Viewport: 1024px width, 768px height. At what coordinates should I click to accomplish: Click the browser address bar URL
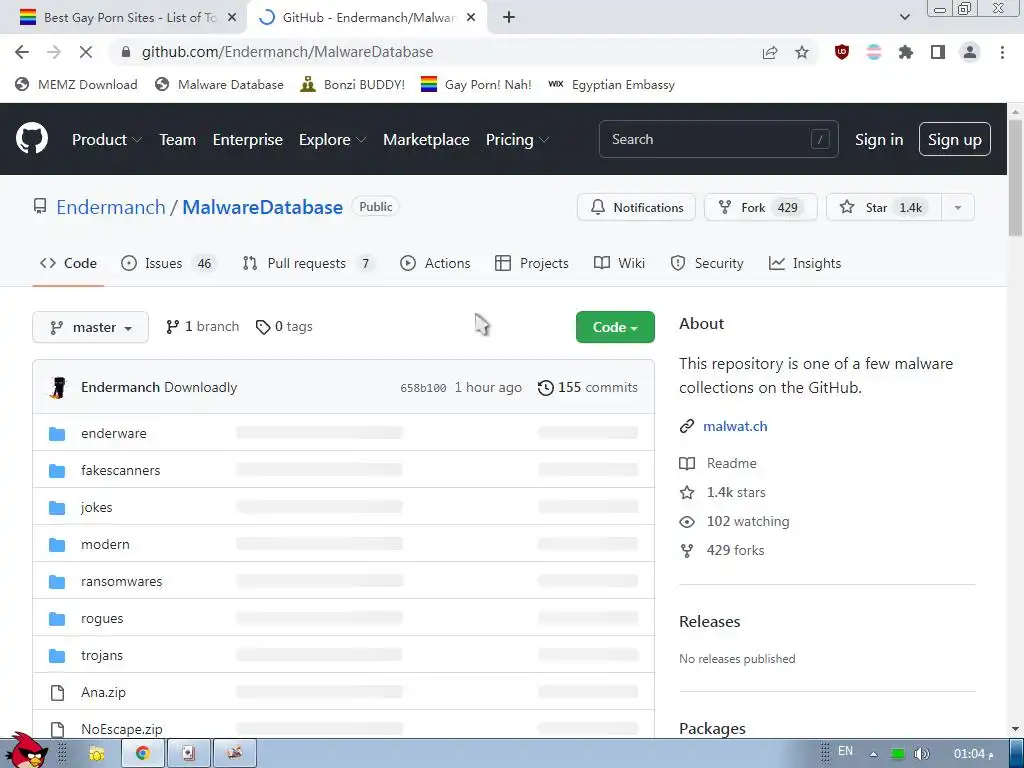tap(287, 52)
